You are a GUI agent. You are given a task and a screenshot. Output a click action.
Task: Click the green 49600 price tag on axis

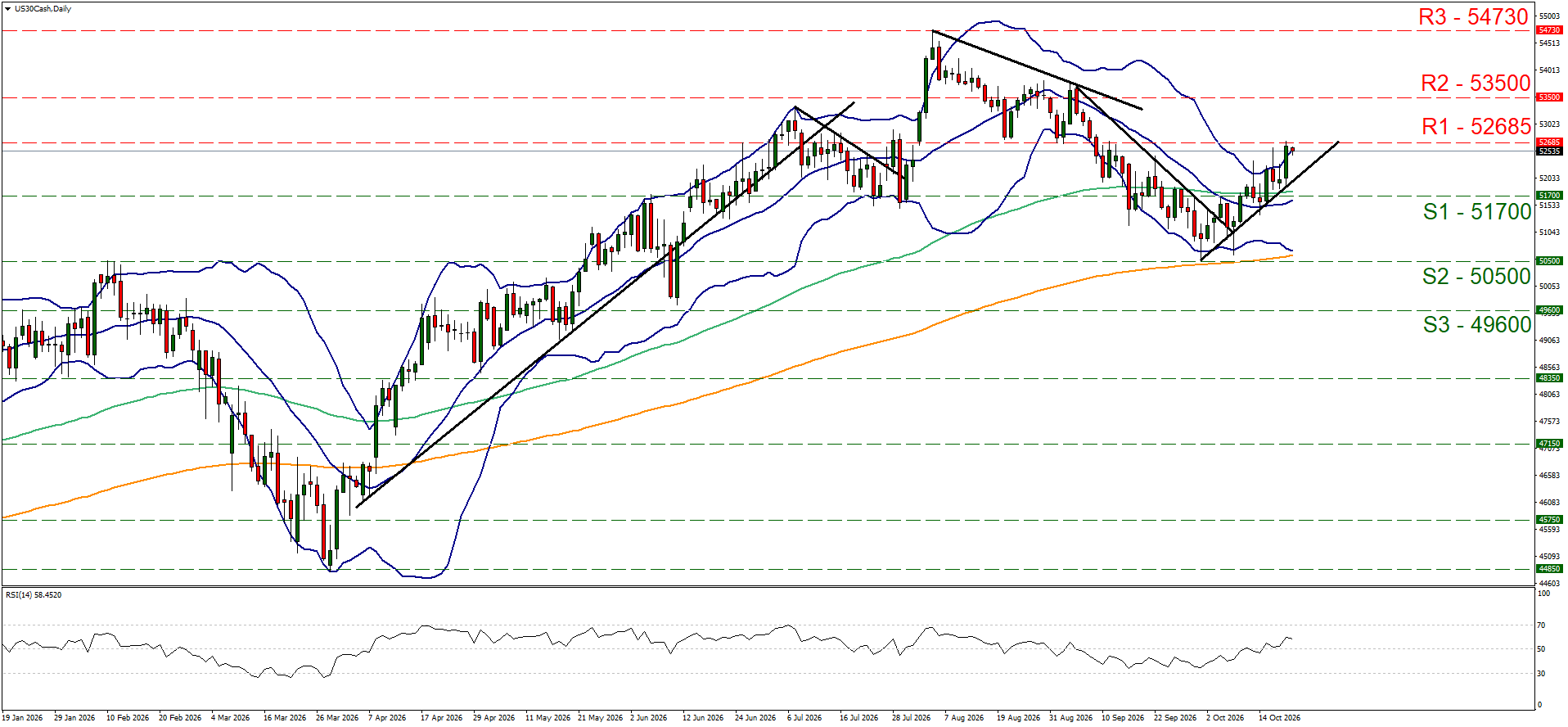[x=1550, y=310]
